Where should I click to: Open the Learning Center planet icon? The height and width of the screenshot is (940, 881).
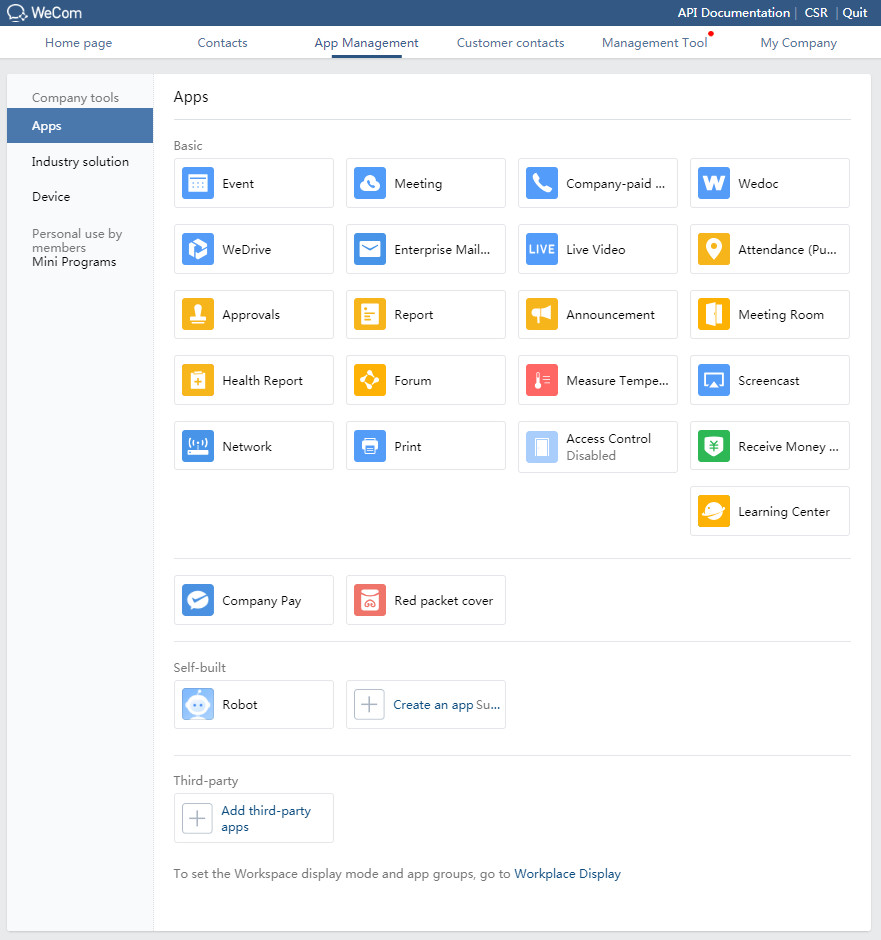click(714, 511)
